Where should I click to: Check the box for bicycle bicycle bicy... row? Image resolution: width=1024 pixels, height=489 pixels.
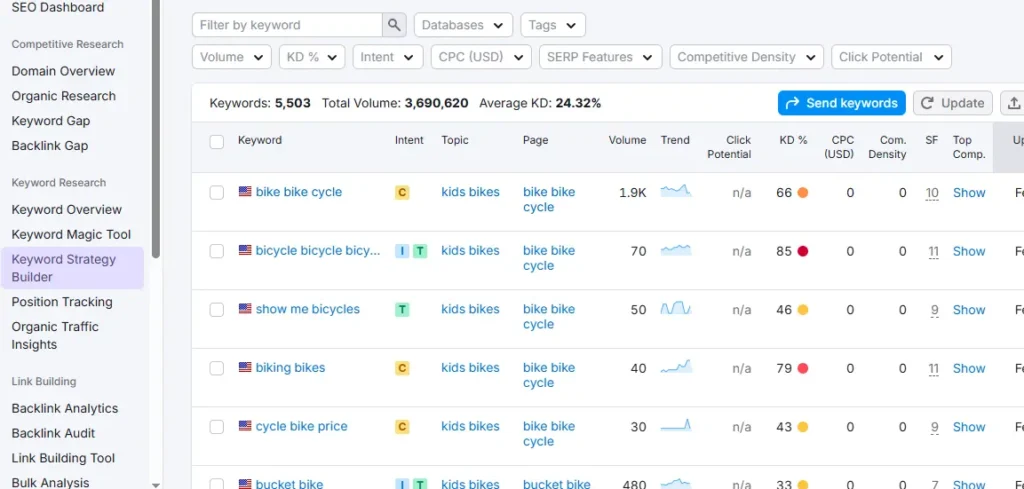217,251
